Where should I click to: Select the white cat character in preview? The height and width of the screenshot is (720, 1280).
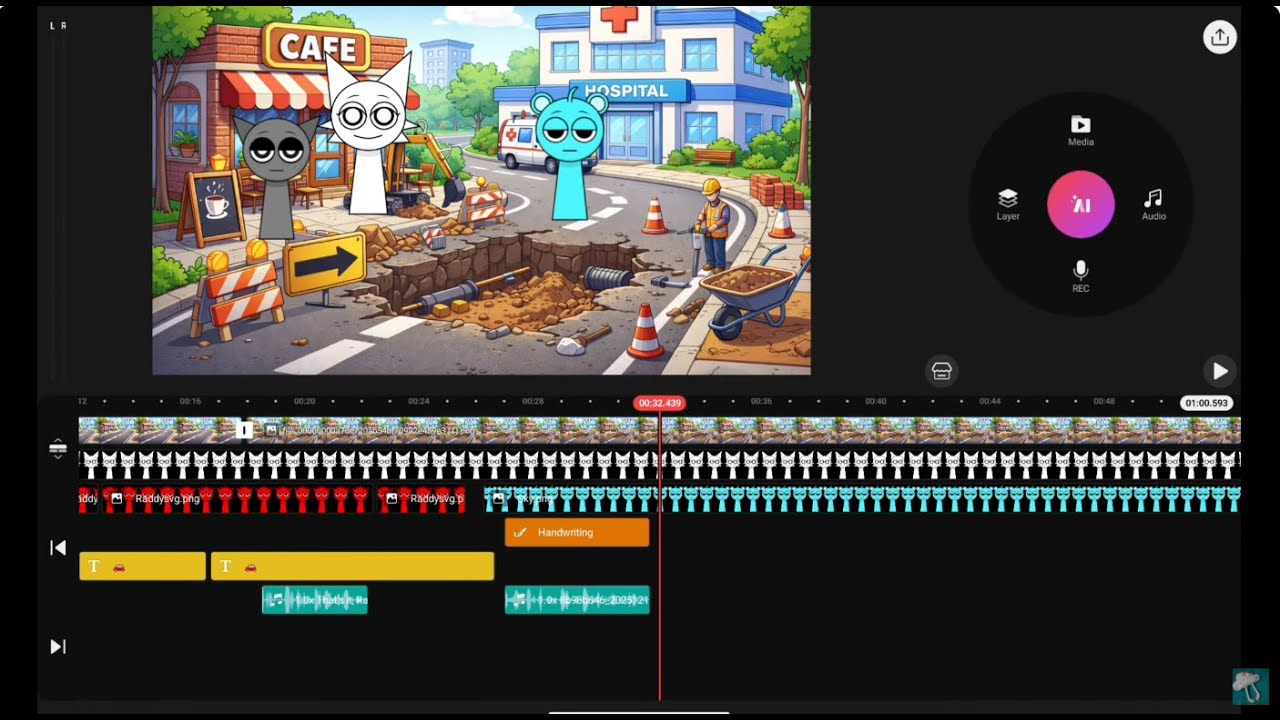(x=369, y=135)
